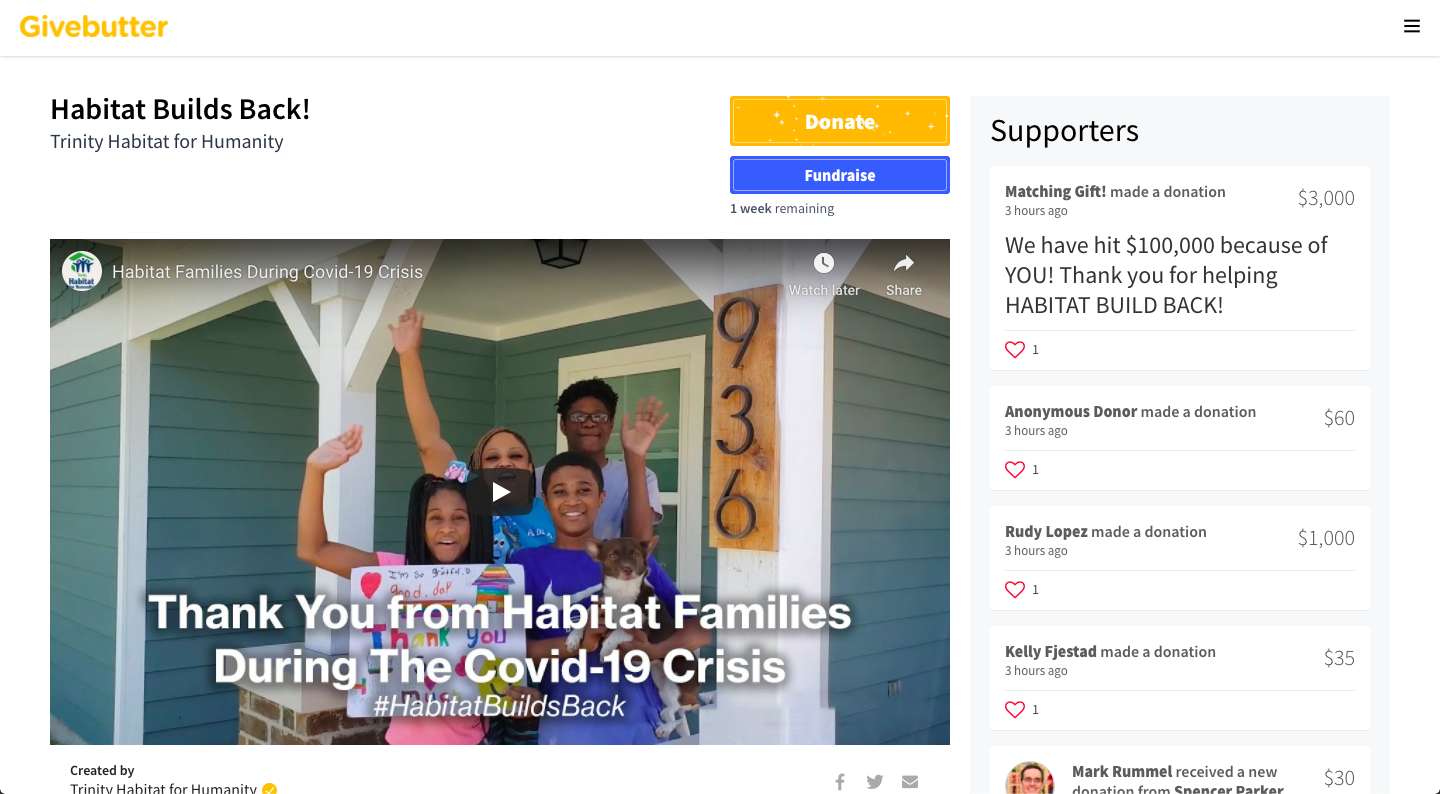This screenshot has height=794, width=1440.
Task: Like Kelly Fjestad's donation
Action: 1015,709
